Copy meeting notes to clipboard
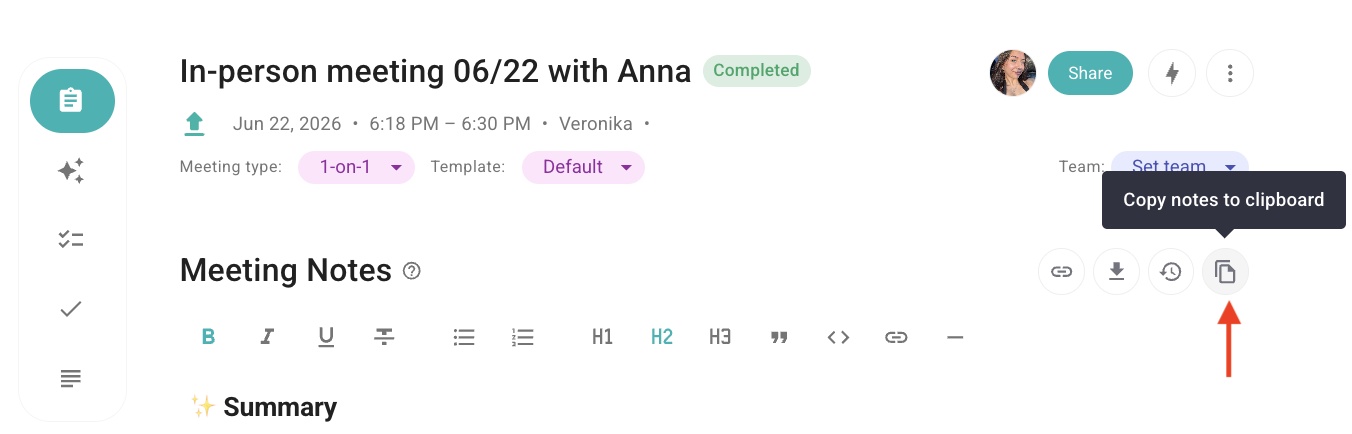The height and width of the screenshot is (434, 1352). 1225,271
